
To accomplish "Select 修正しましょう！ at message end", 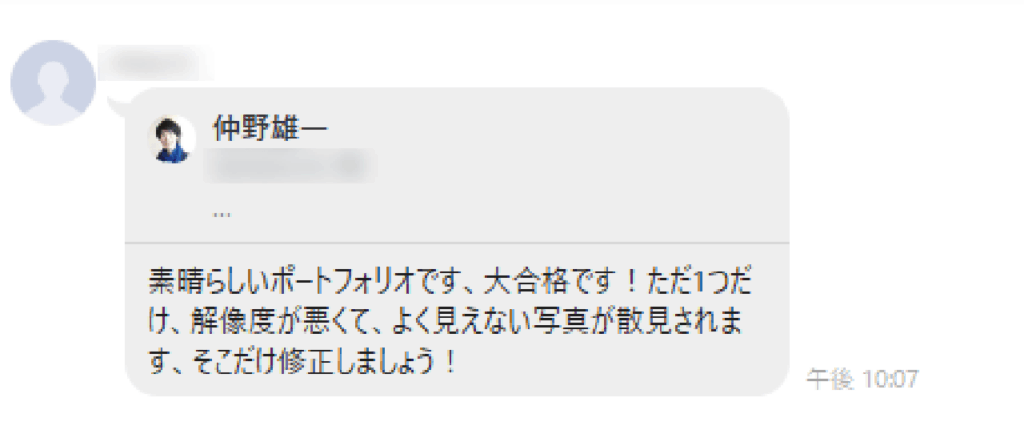I will click(x=368, y=362).
